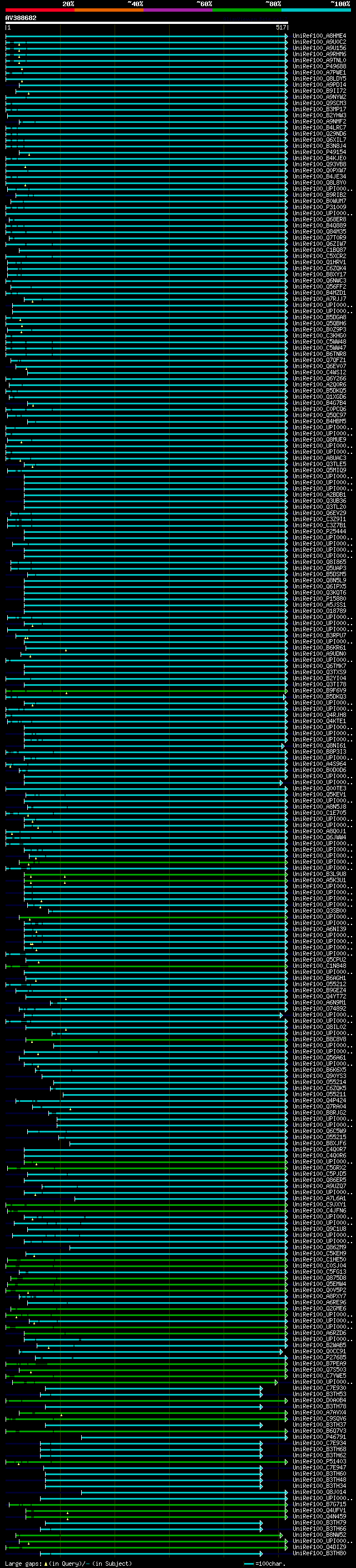Screen dimensions: 356x1568
Task: Select hit label UniRef100_P49154
Action: coord(319,152)
